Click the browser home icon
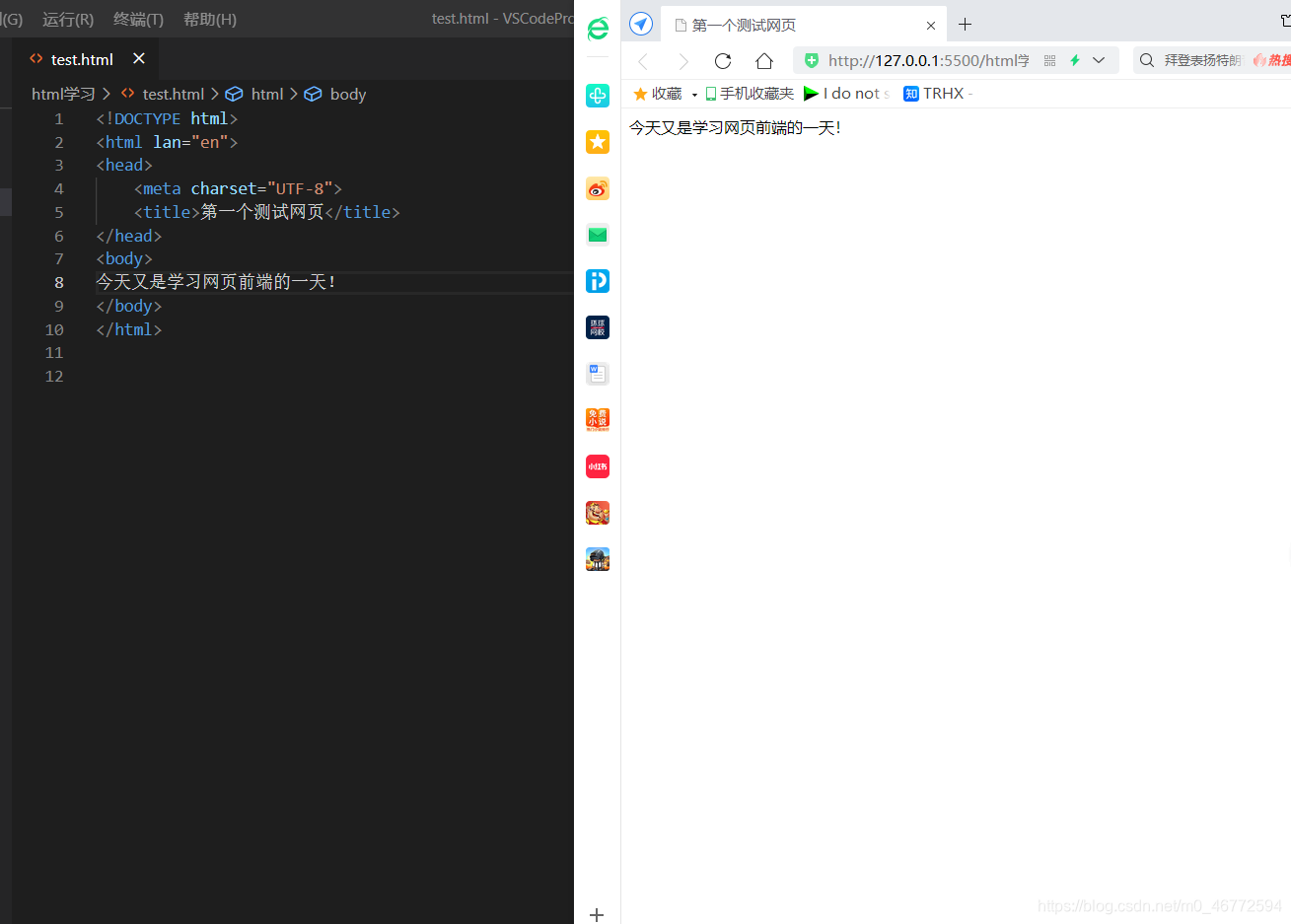This screenshot has height=924, width=1291. tap(763, 60)
